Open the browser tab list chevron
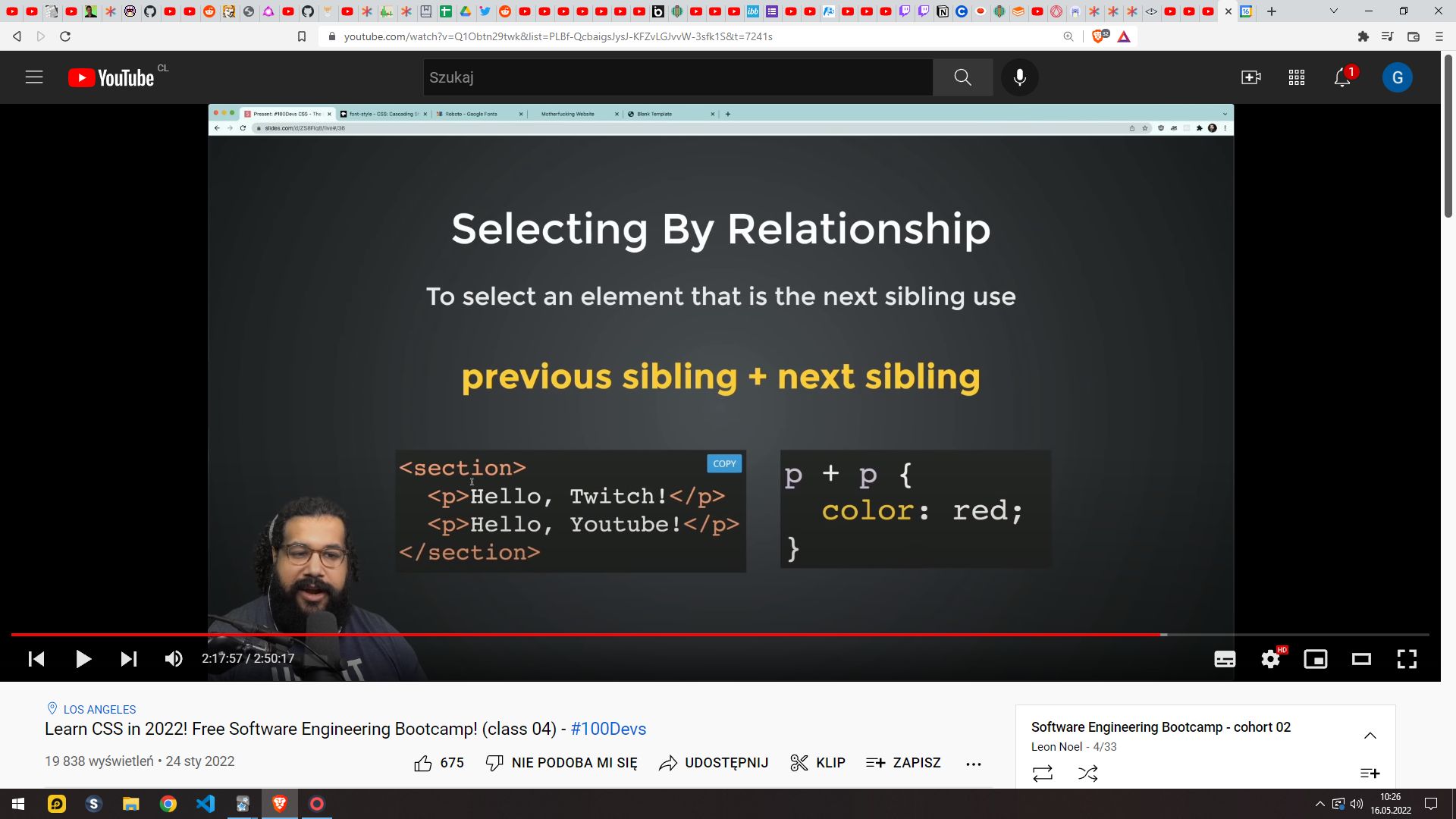 [1333, 11]
